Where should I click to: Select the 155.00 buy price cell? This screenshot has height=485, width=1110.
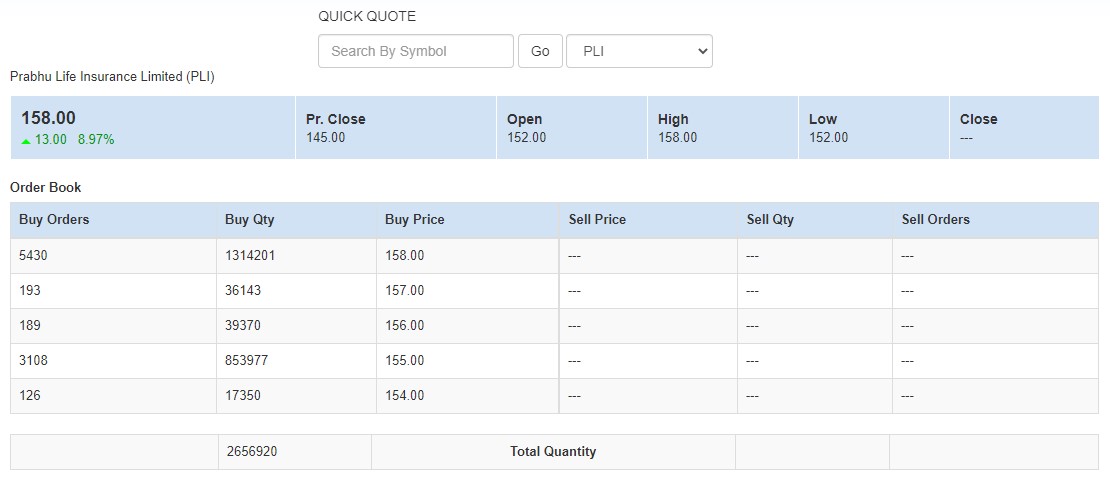coord(405,361)
